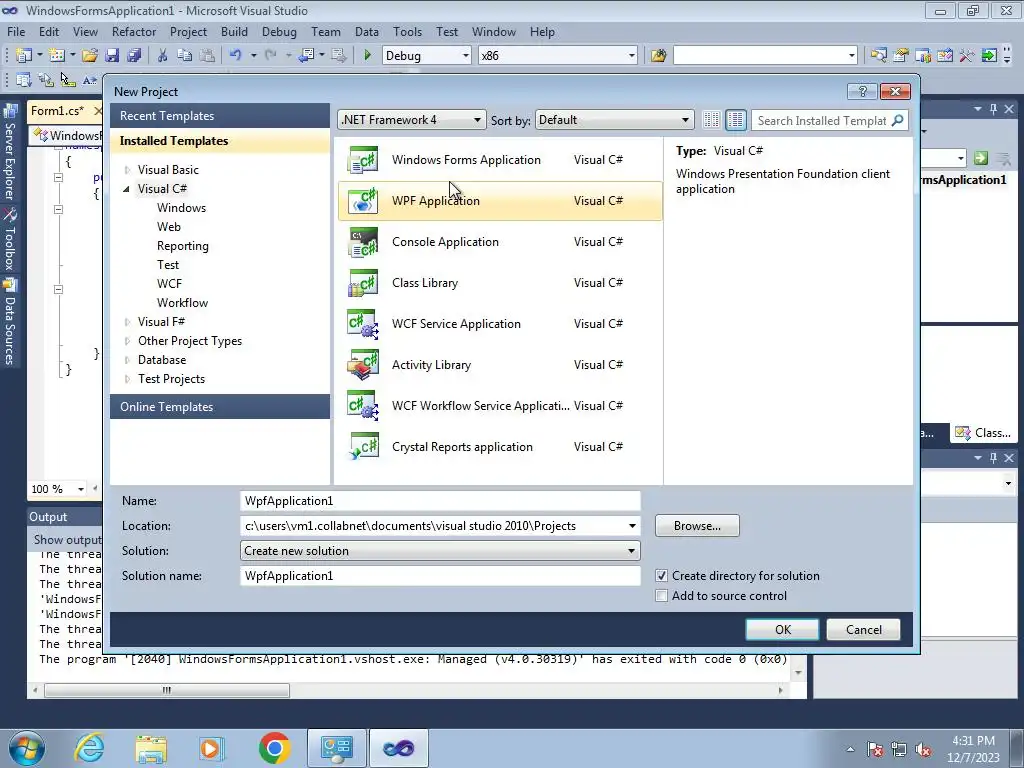
Task: Click the Save floppy disk icon
Action: 112,56
